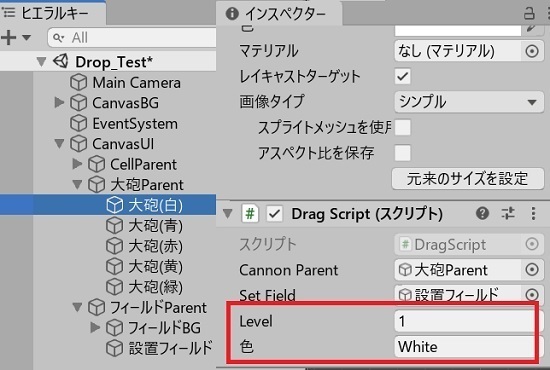Select 大砲(白) in hierarchy
The image size is (550, 370).
point(155,205)
